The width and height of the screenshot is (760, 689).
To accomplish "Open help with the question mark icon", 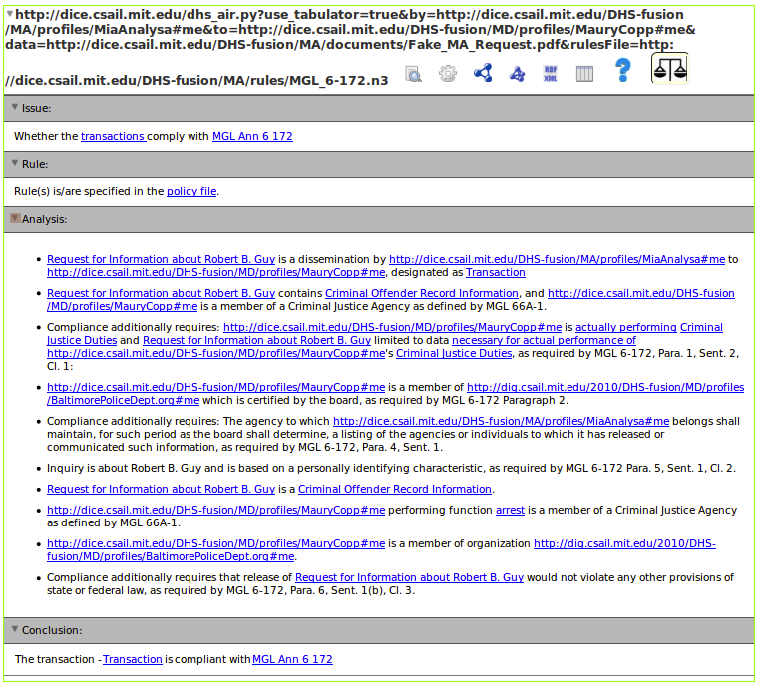I will click(x=623, y=70).
